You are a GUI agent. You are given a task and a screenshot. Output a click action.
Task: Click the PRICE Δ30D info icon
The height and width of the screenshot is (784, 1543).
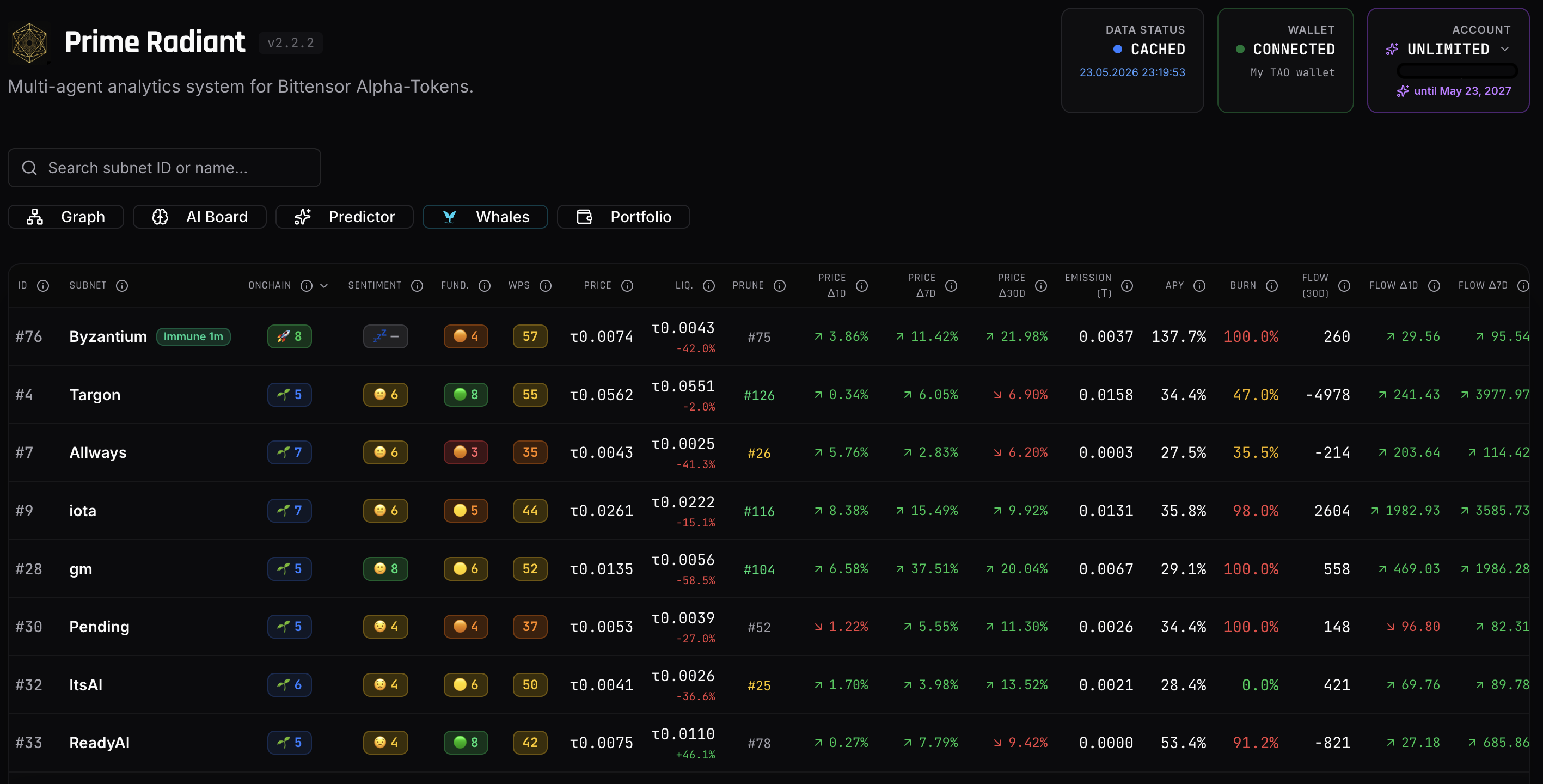[1041, 286]
